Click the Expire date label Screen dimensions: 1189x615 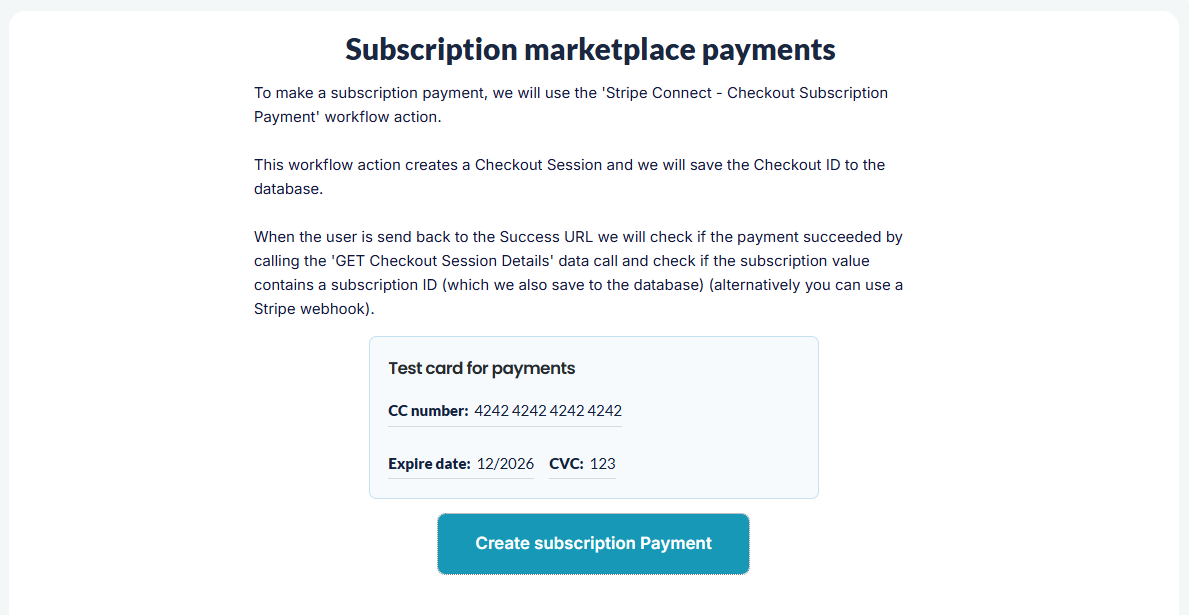pyautogui.click(x=429, y=464)
